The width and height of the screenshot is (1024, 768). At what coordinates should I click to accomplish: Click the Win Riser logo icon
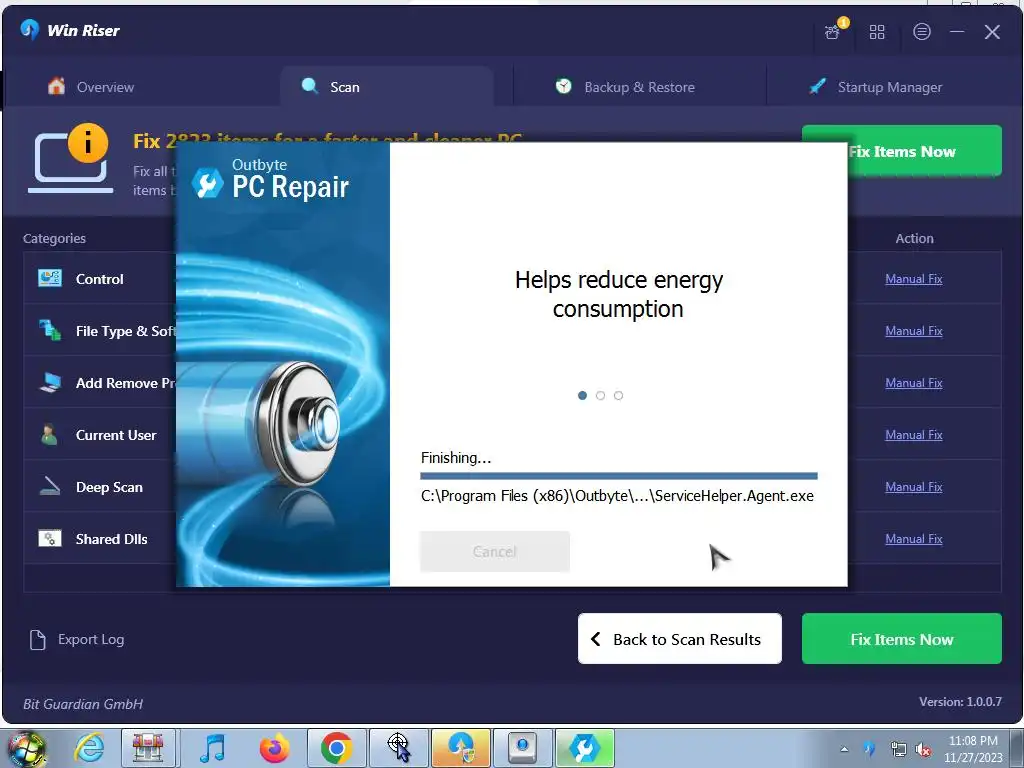point(30,30)
